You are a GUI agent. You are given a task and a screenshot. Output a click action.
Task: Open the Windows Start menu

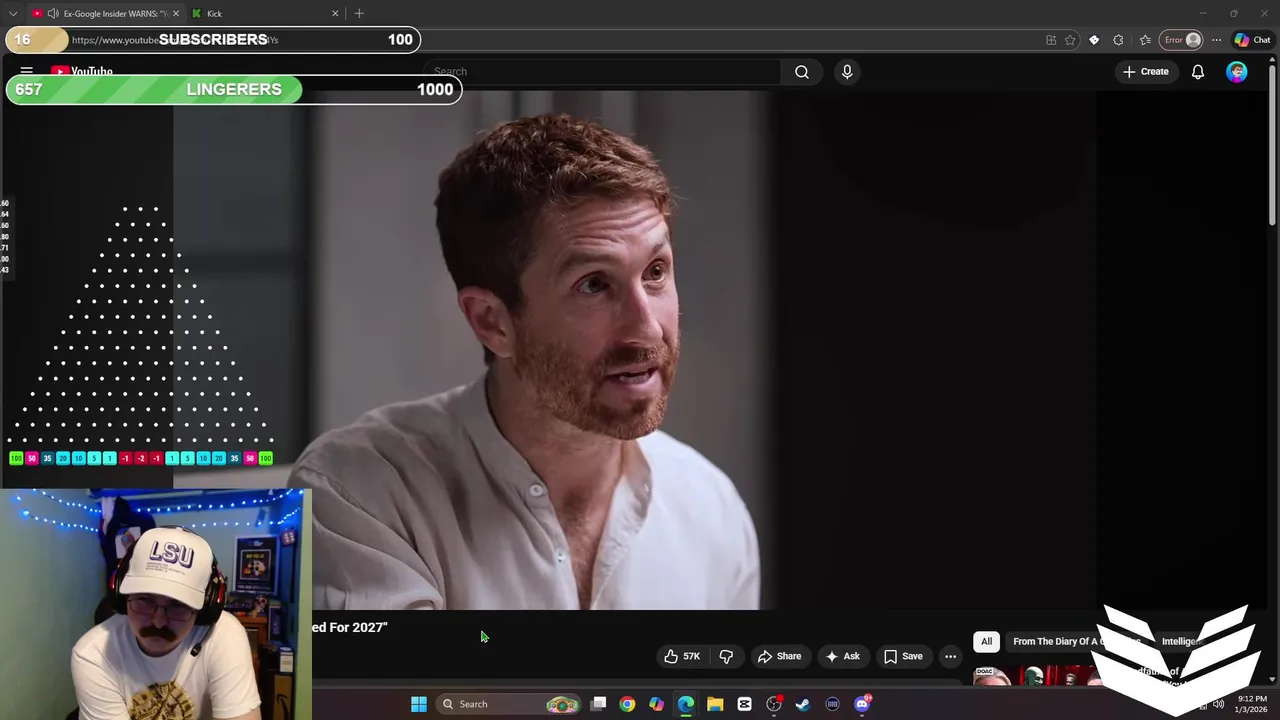[419, 704]
